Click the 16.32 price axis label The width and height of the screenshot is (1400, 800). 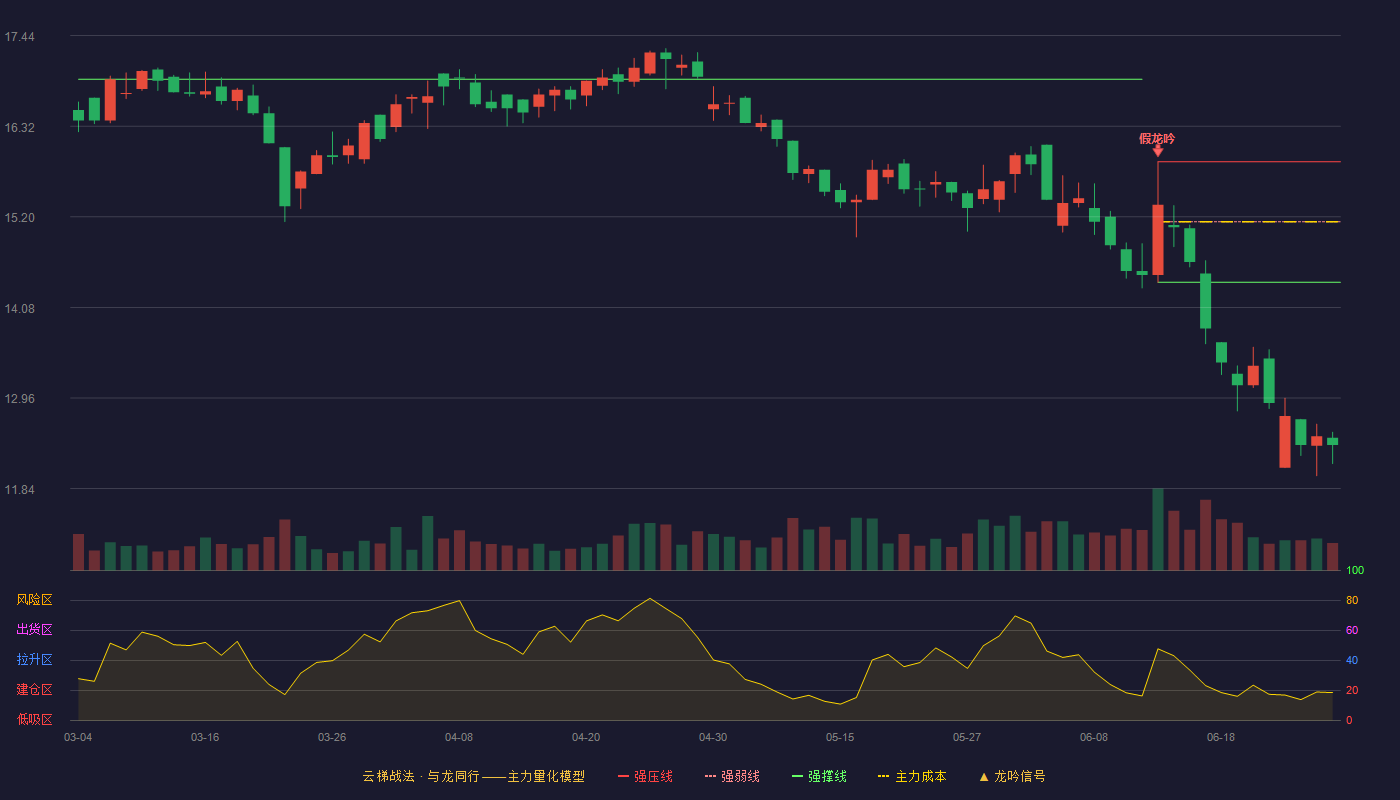19,128
